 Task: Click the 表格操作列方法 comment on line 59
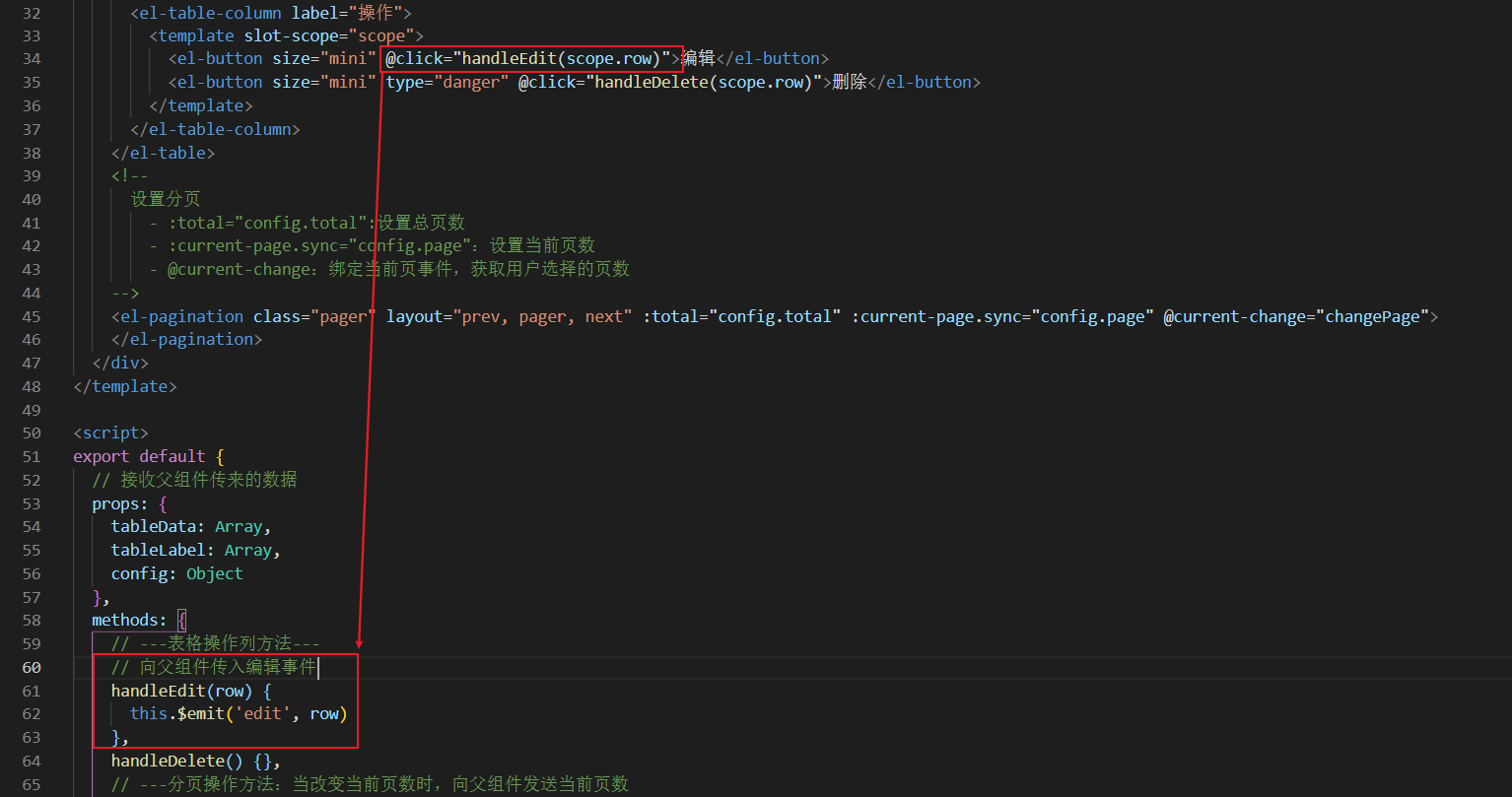pyautogui.click(x=230, y=644)
